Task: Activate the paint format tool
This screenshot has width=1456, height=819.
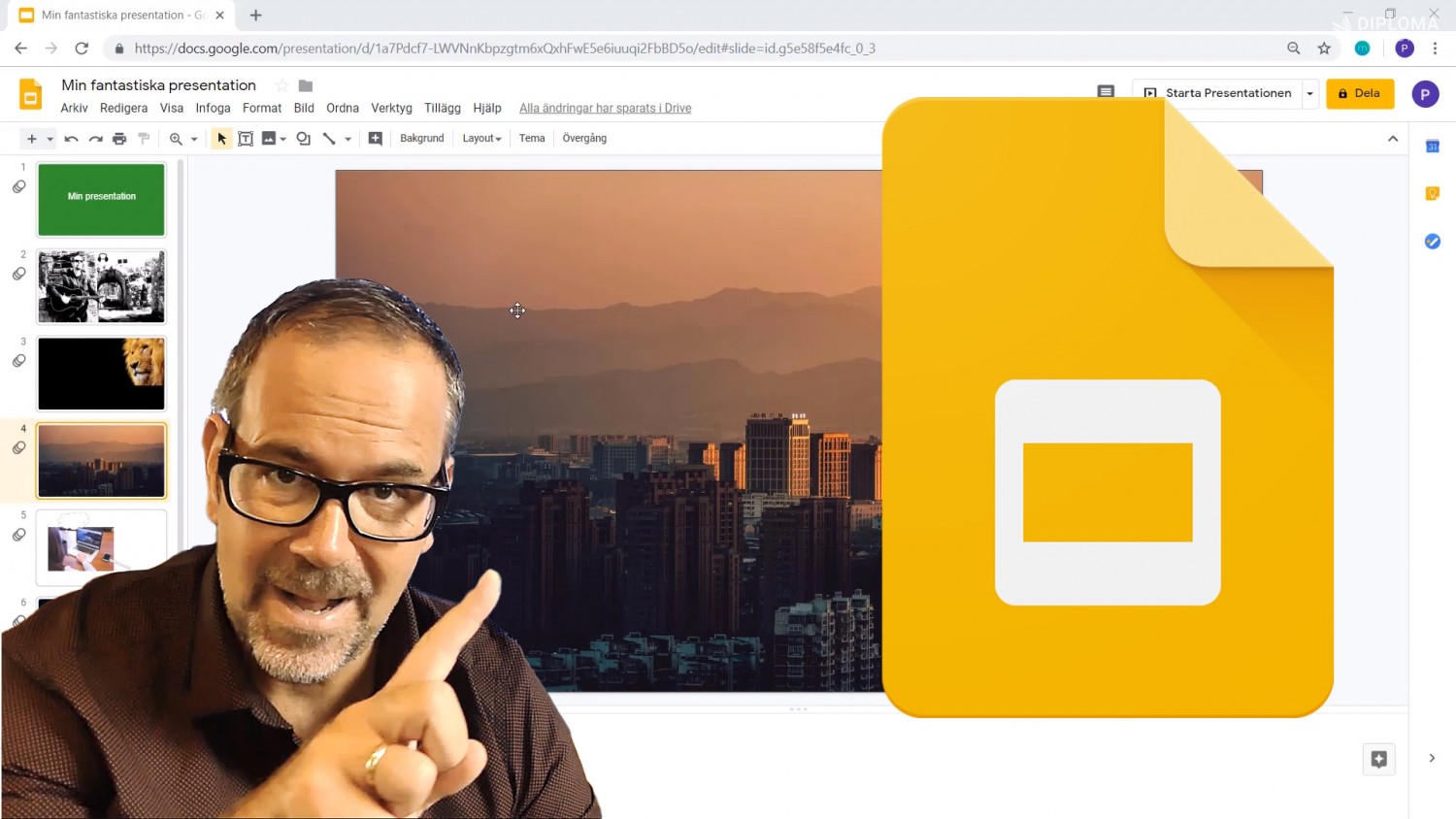Action: coord(144,139)
